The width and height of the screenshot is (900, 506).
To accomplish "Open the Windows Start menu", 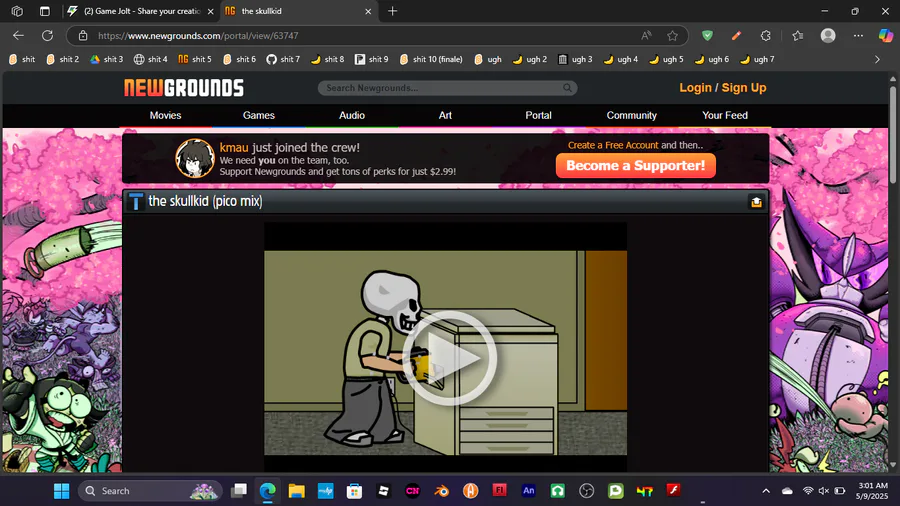I will coord(61,491).
